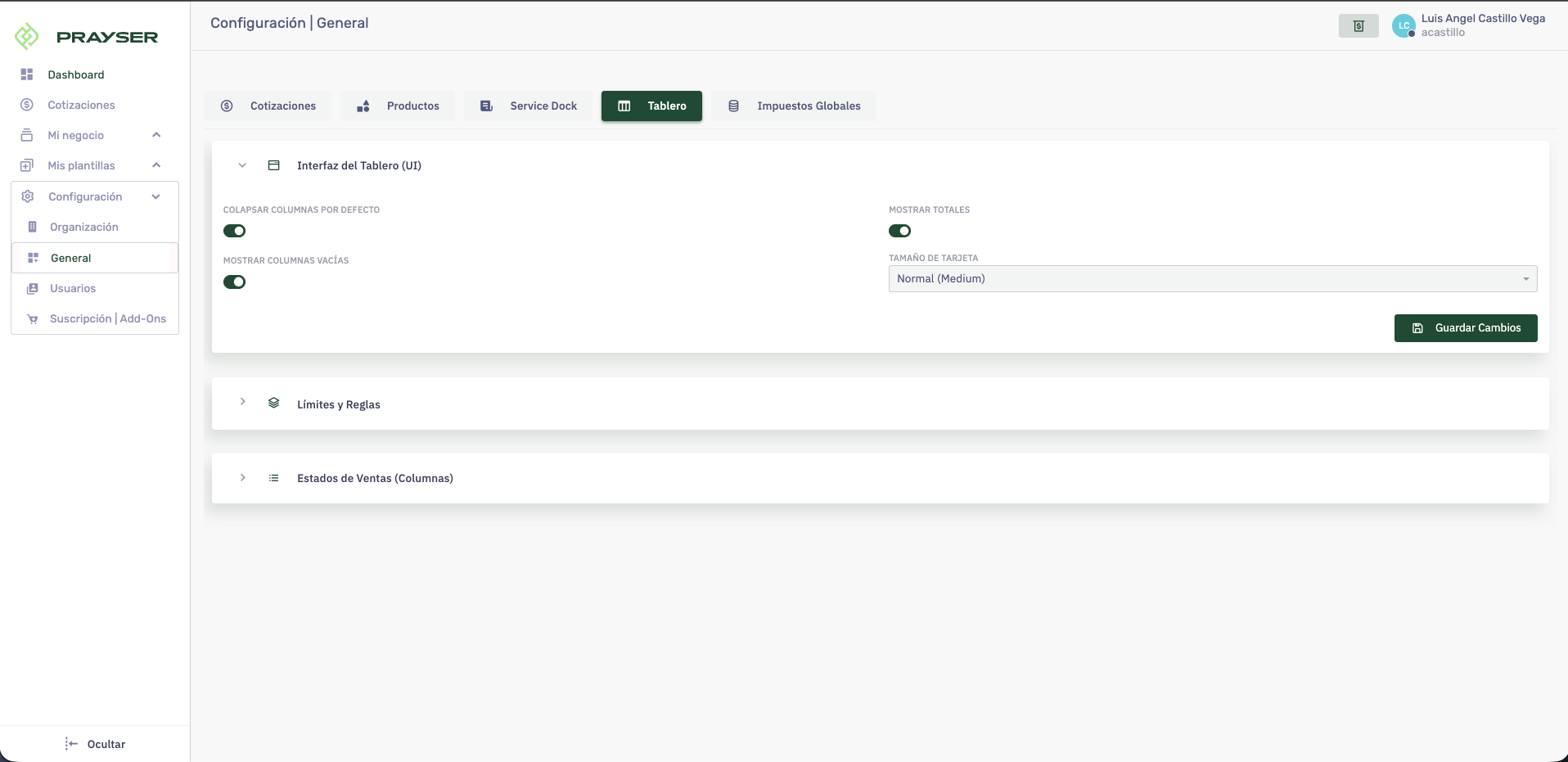
Task: Click the receipt icon button in header
Action: coord(1358,26)
